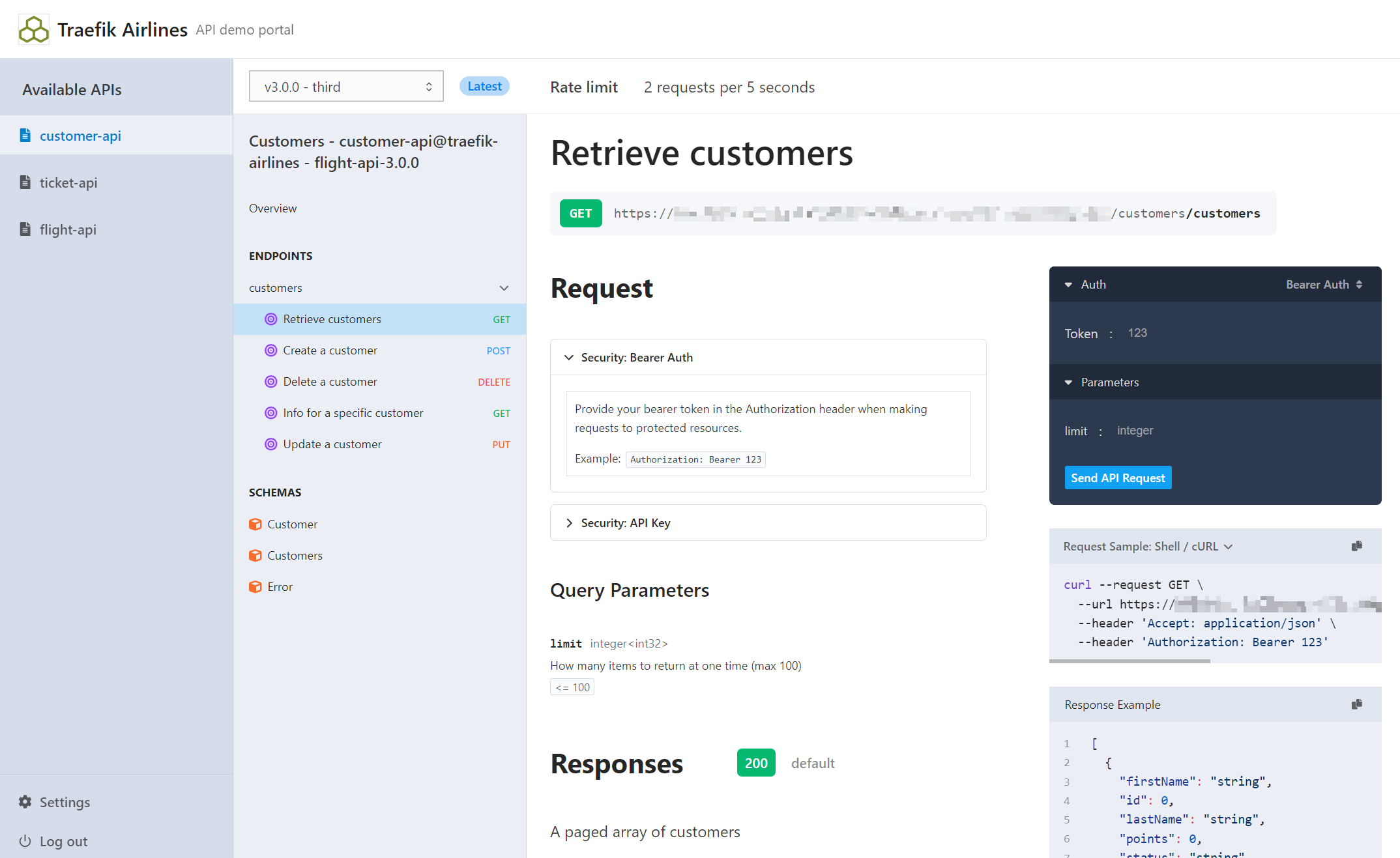The width and height of the screenshot is (1400, 858).
Task: Collapse the Parameters panel triangle
Action: pos(1068,382)
